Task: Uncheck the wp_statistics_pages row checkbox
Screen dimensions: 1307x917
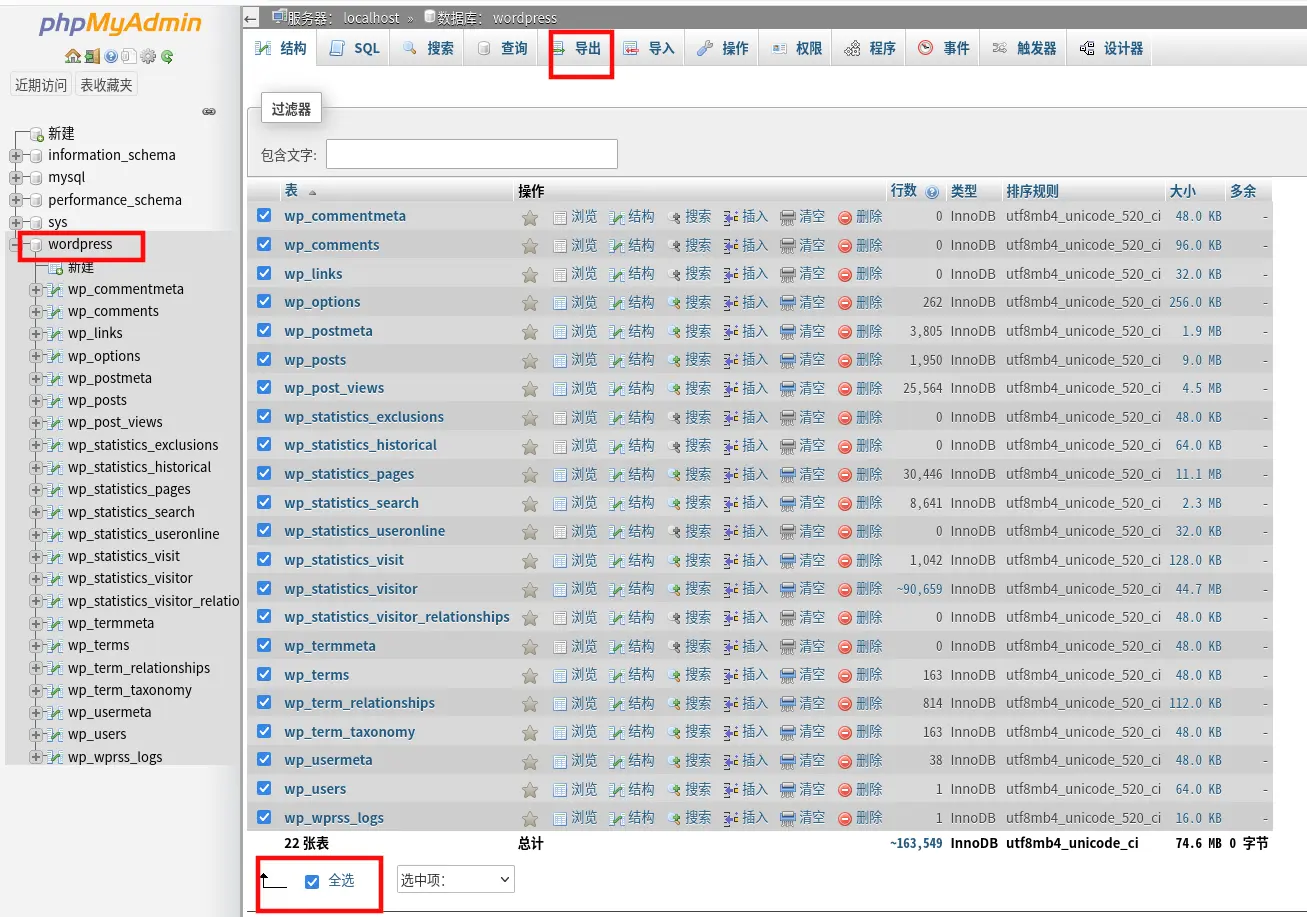Action: tap(264, 473)
